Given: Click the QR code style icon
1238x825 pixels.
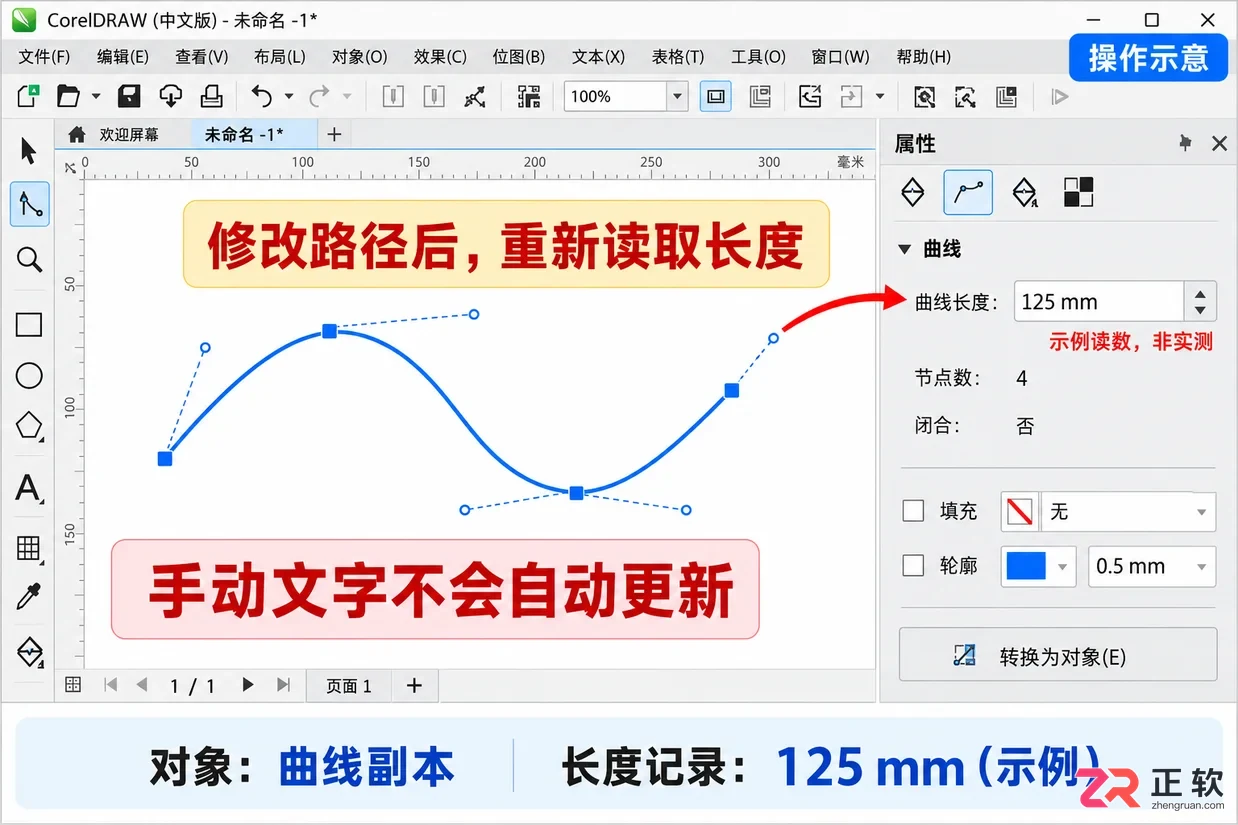Looking at the screenshot, I should (528, 96).
